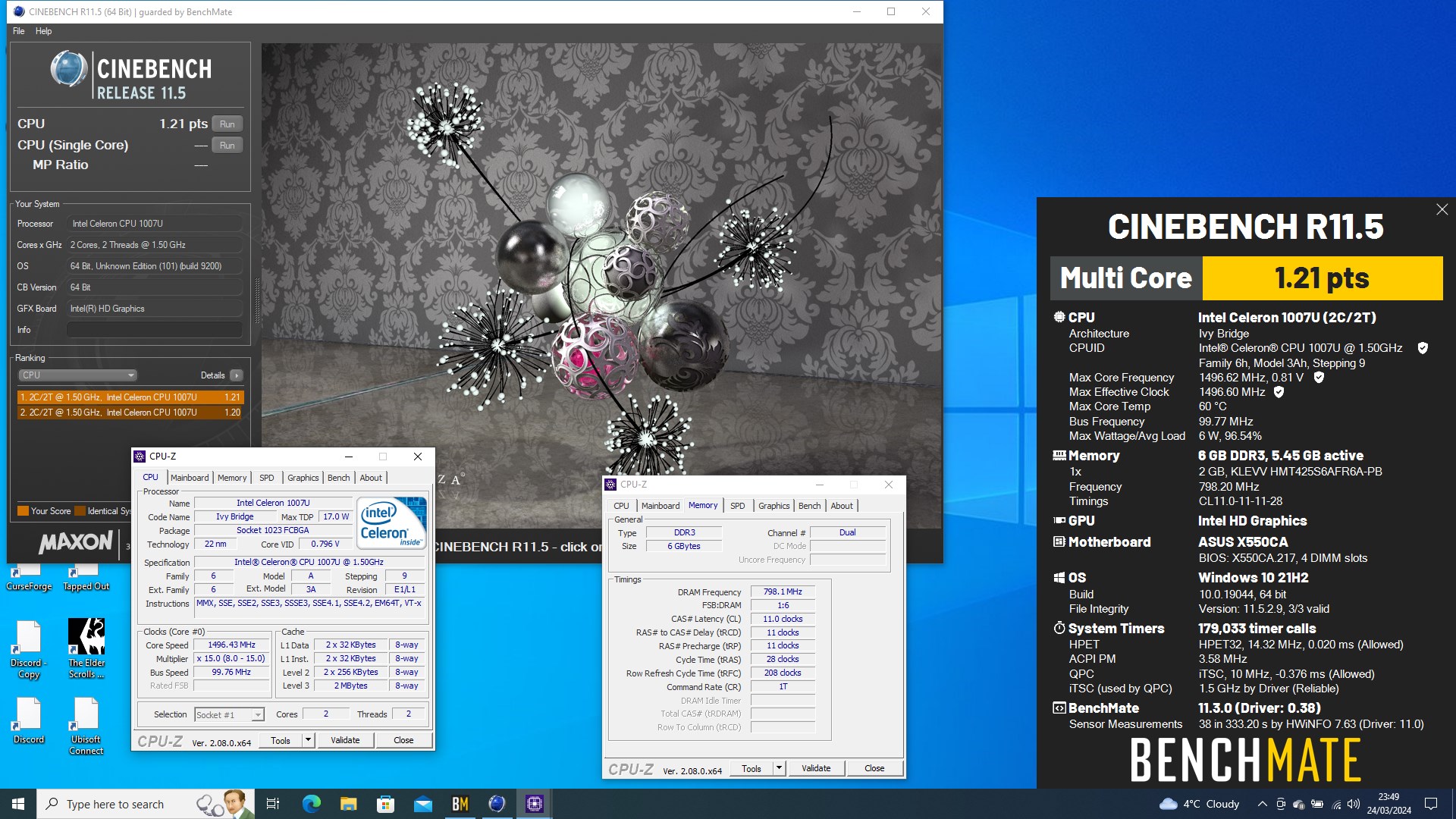Click the Identical System legend swatch
This screenshot has width=1456, height=819.
click(80, 511)
